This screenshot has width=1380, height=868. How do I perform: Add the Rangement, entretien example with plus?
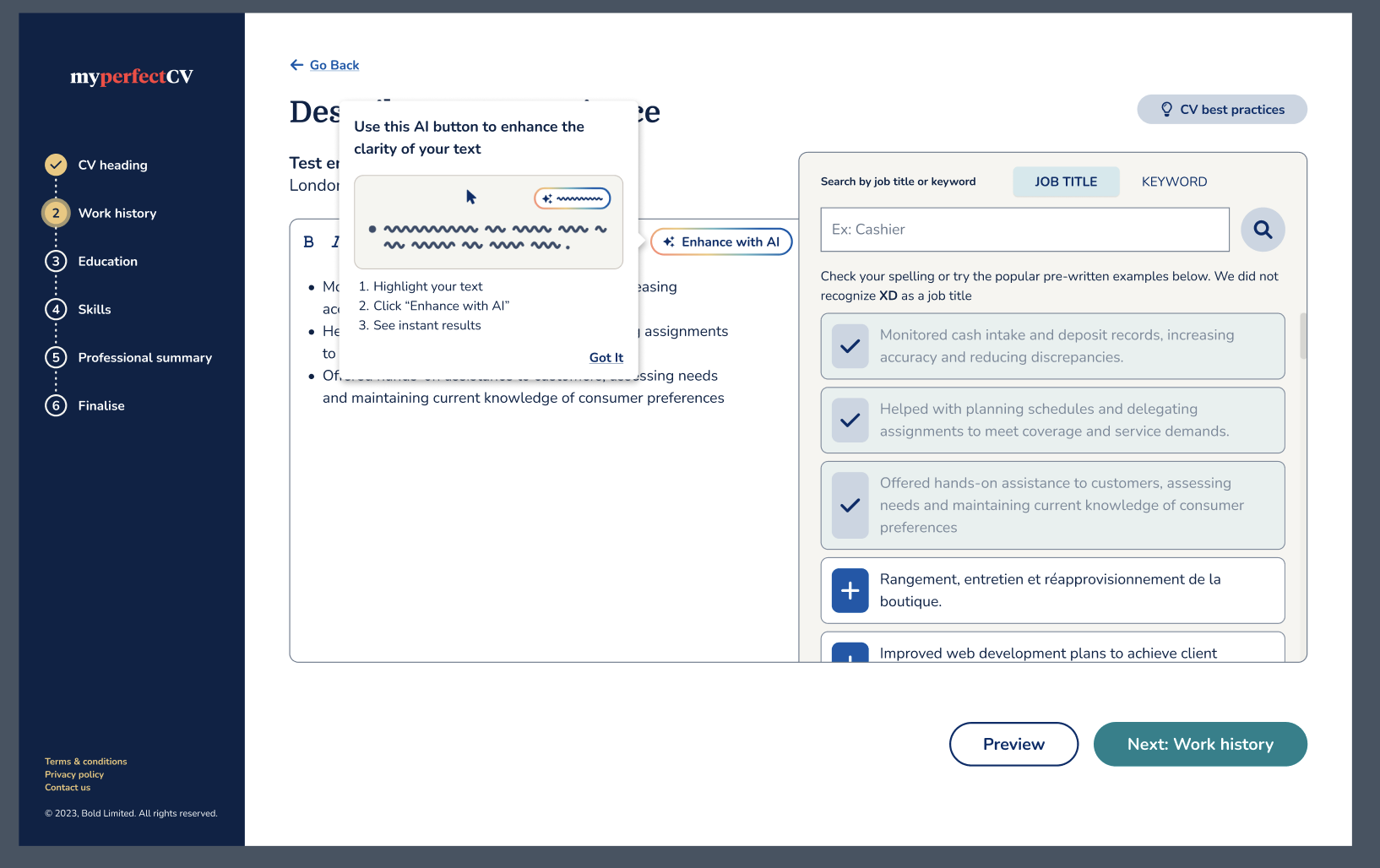[x=850, y=590]
